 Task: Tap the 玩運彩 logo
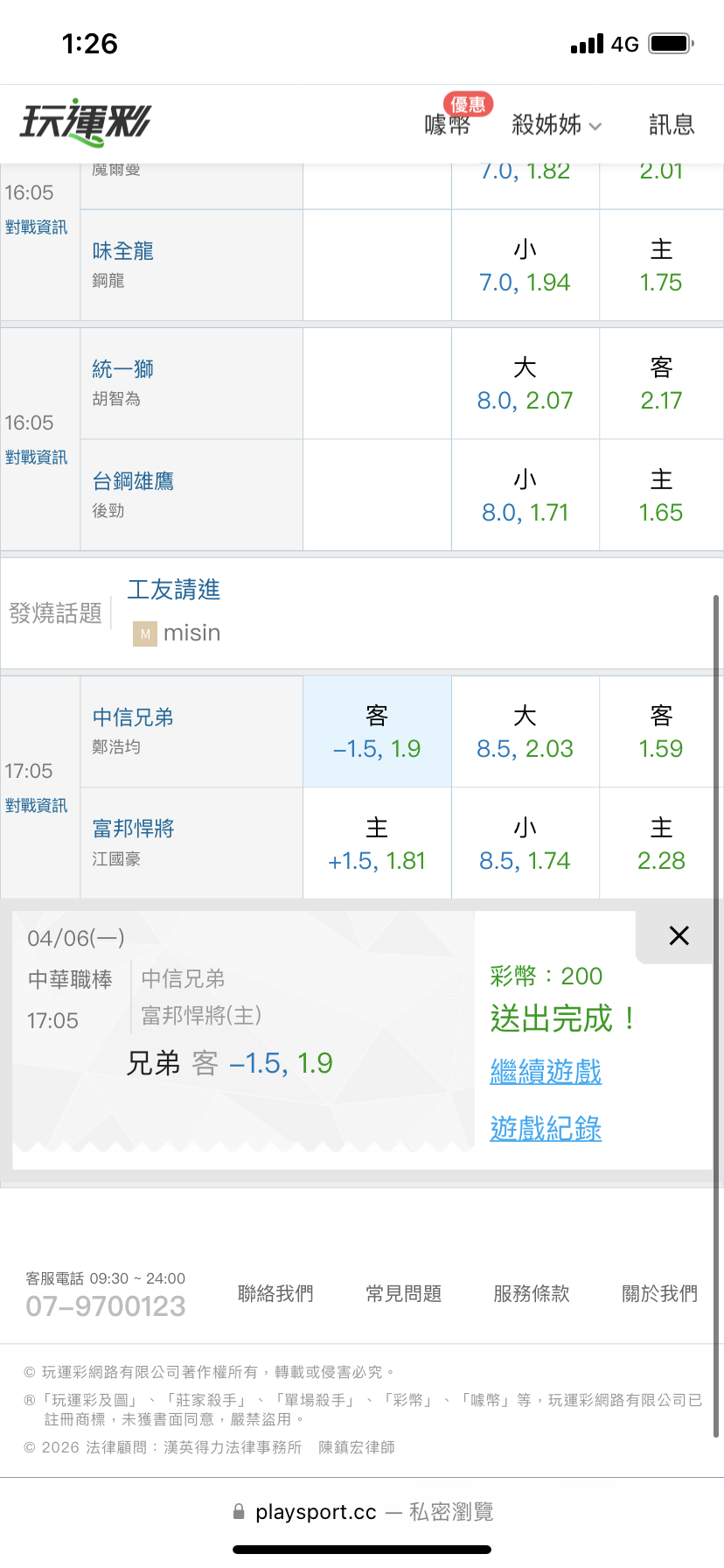point(86,122)
